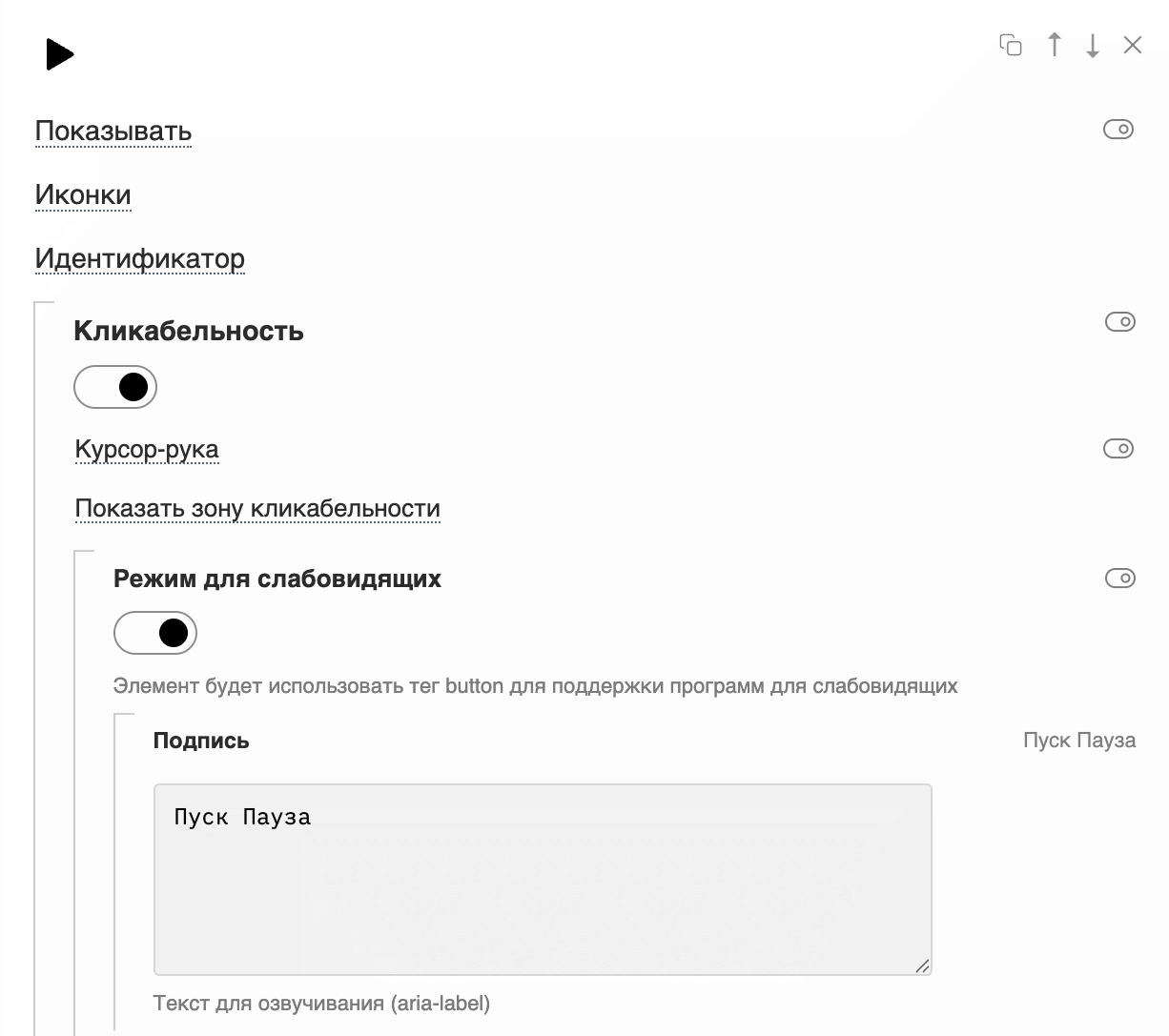
Task: Move the block up with the arrow icon
Action: pyautogui.click(x=1055, y=45)
